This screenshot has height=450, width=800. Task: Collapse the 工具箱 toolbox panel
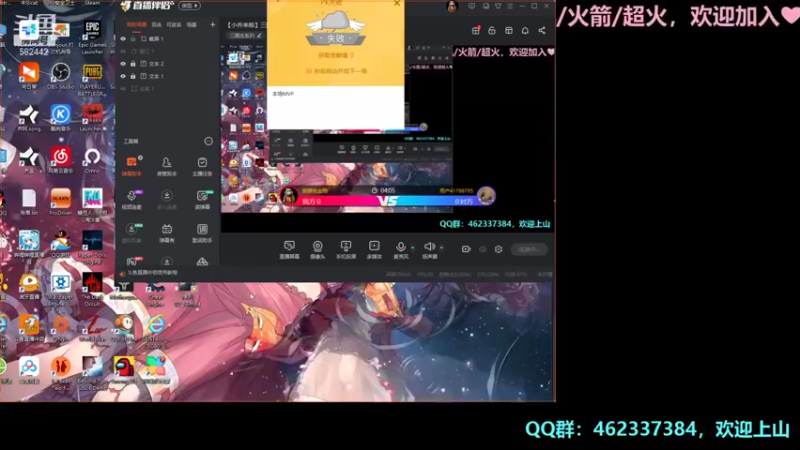point(208,141)
